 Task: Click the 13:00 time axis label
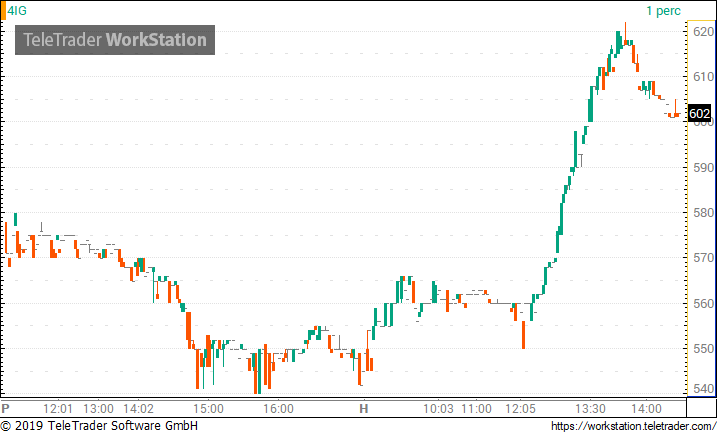(99, 408)
